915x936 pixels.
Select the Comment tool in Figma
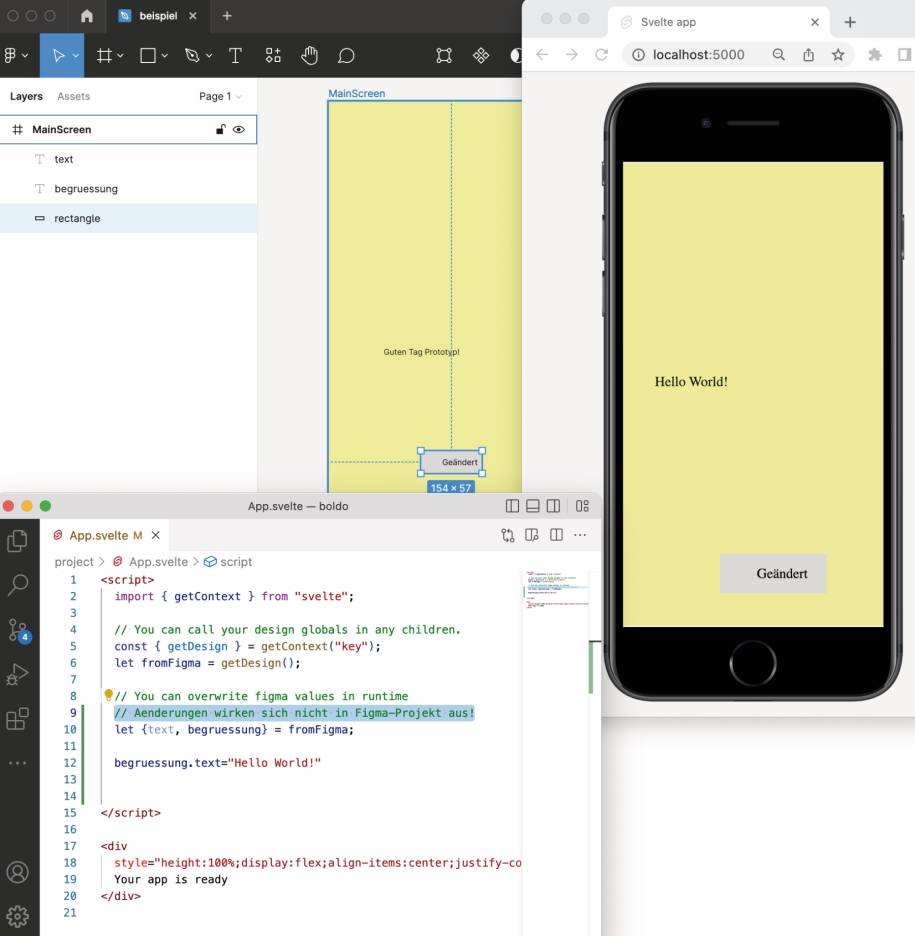point(346,56)
